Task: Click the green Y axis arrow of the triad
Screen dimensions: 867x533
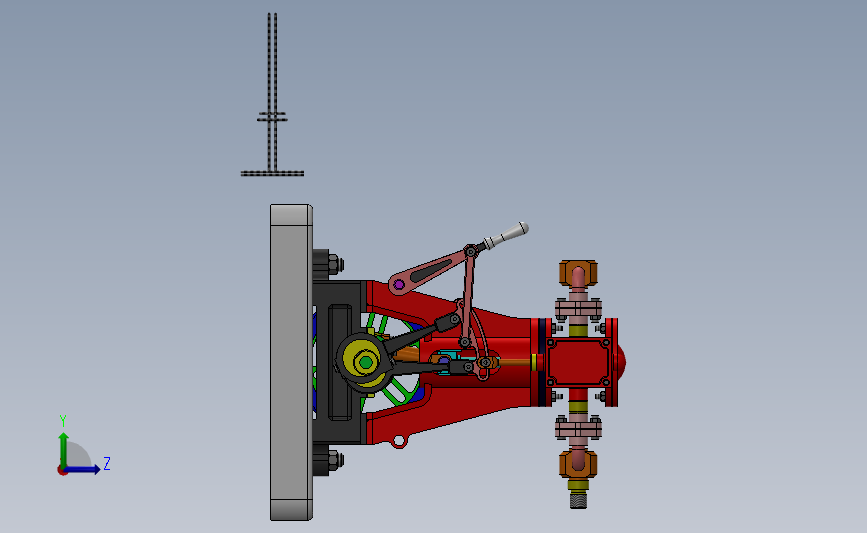Action: (x=64, y=449)
